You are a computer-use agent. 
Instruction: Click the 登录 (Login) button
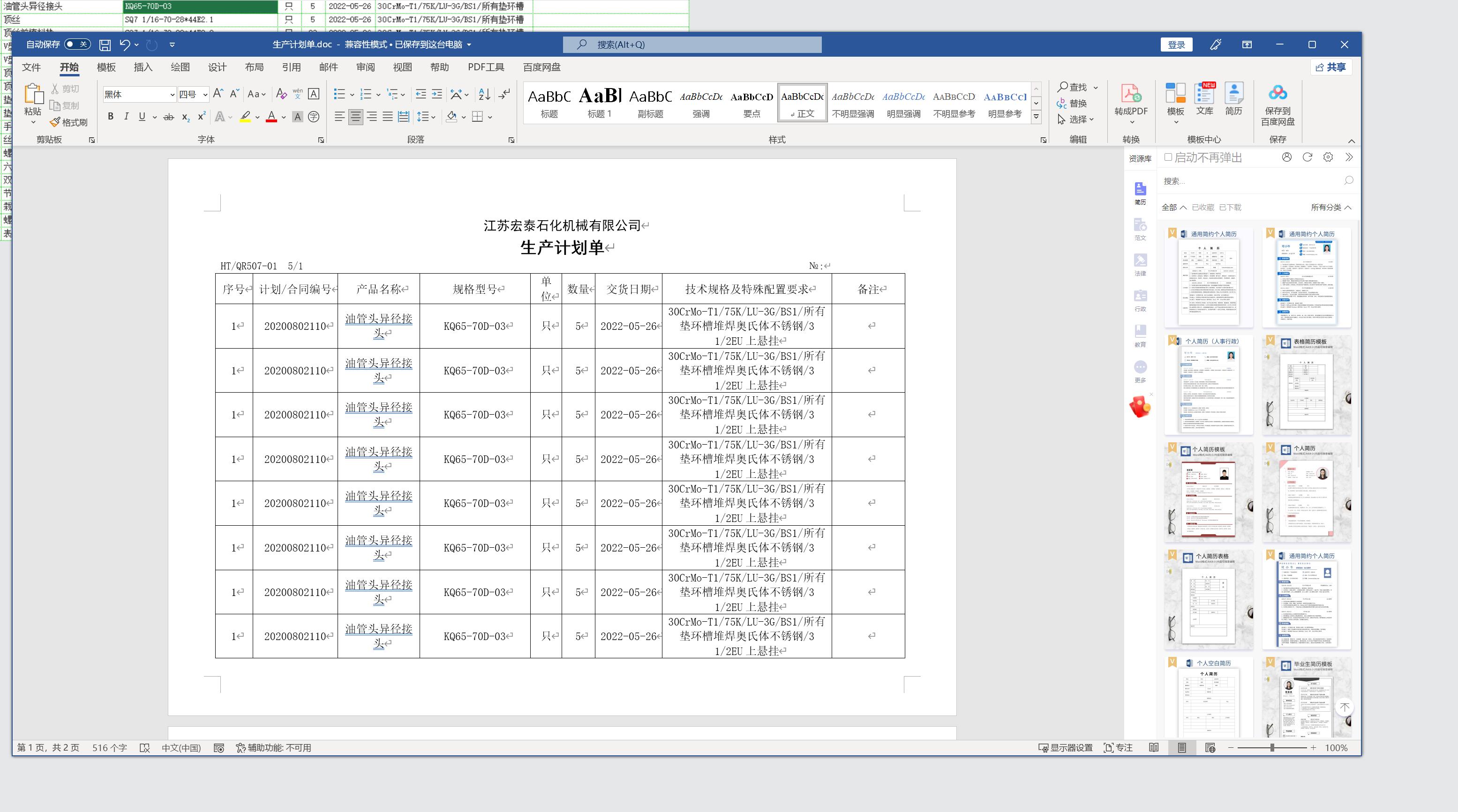click(x=1176, y=45)
